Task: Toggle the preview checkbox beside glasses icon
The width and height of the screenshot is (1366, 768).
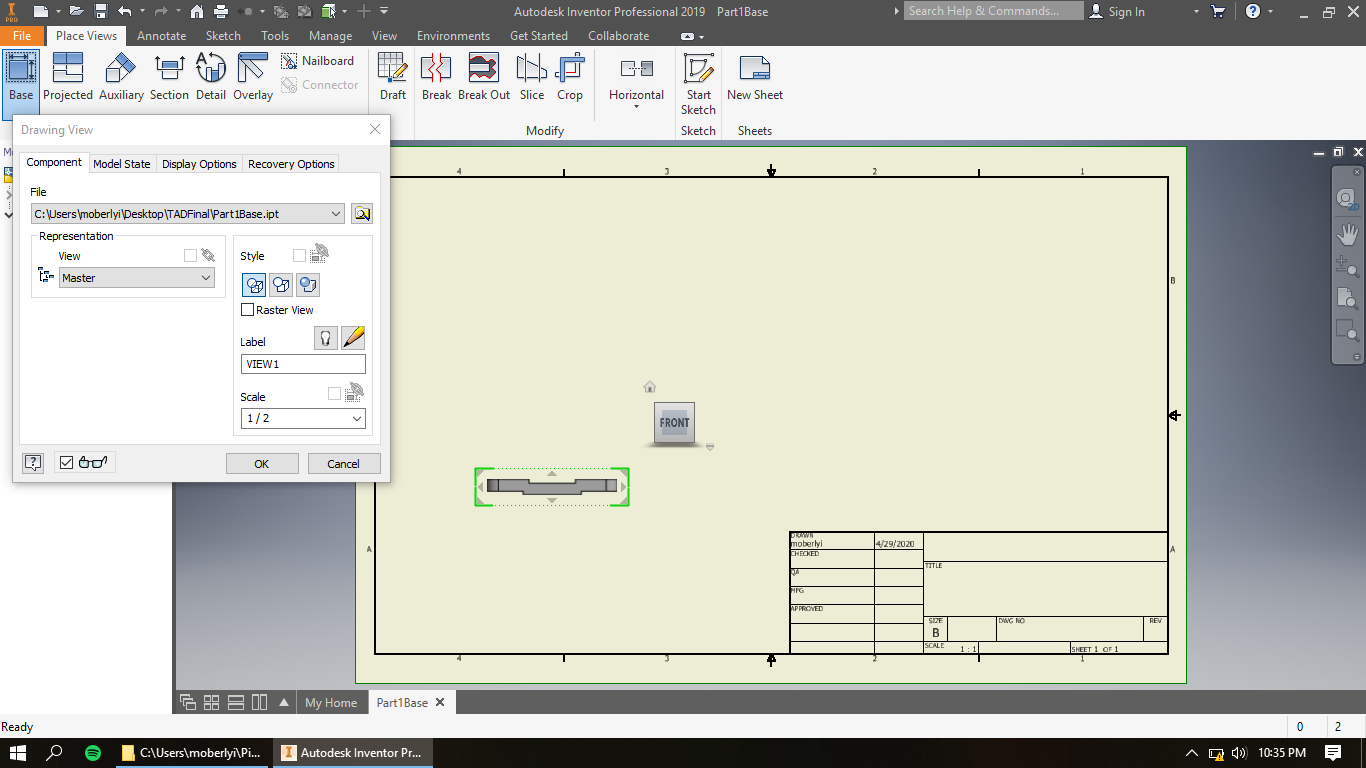Action: click(x=67, y=462)
